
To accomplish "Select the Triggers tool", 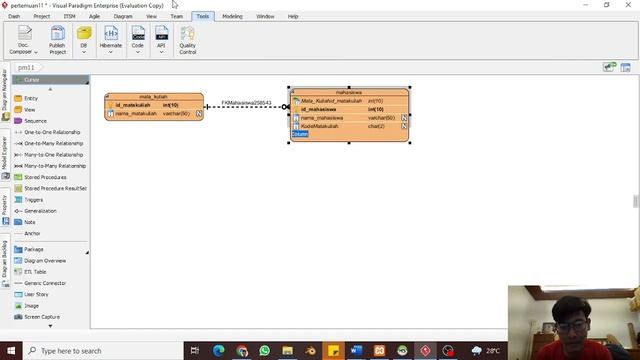I will point(33,200).
